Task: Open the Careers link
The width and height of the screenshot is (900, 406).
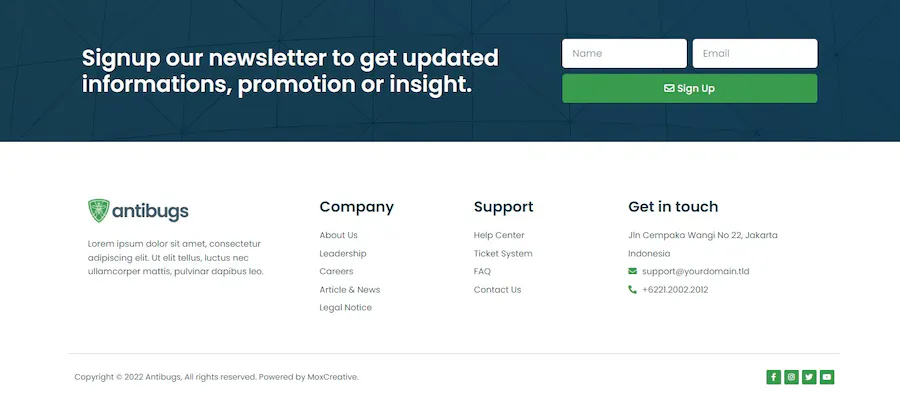Action: [x=336, y=271]
